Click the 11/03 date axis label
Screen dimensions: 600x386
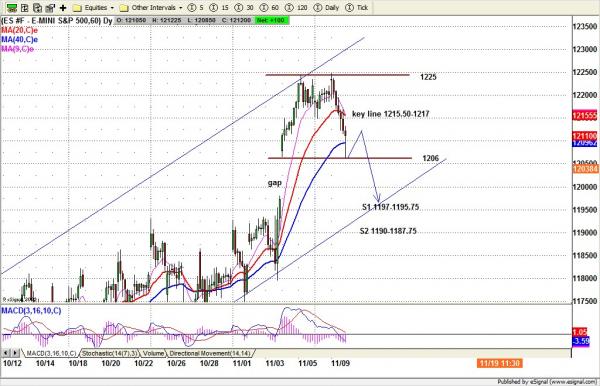pyautogui.click(x=275, y=363)
